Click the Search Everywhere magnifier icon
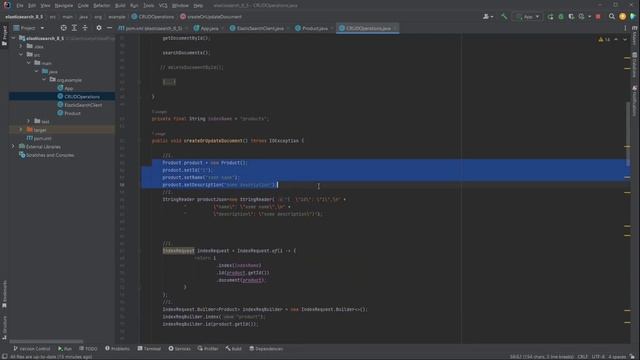The width and height of the screenshot is (640, 360). (612, 17)
